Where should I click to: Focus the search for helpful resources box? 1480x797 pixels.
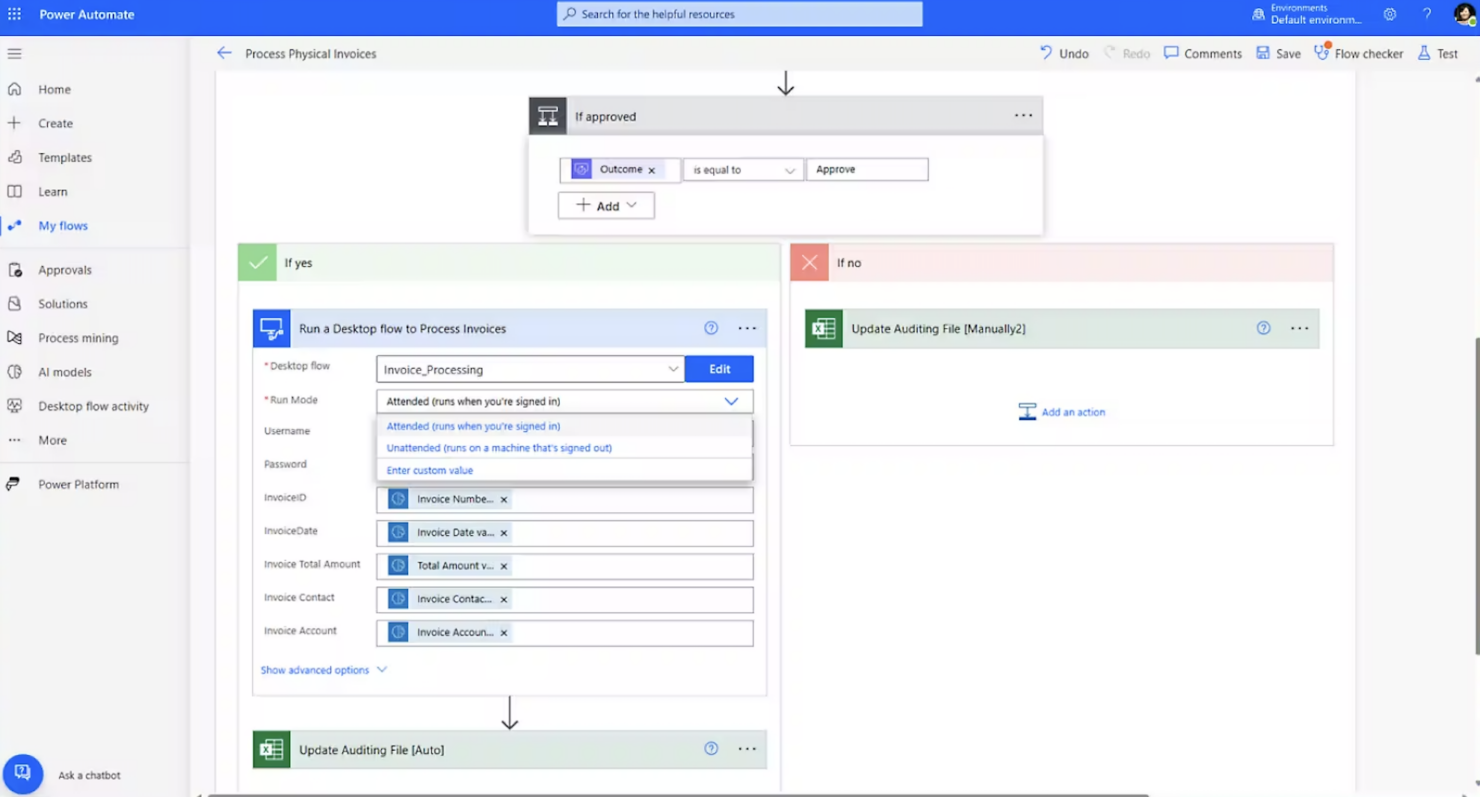pos(740,14)
